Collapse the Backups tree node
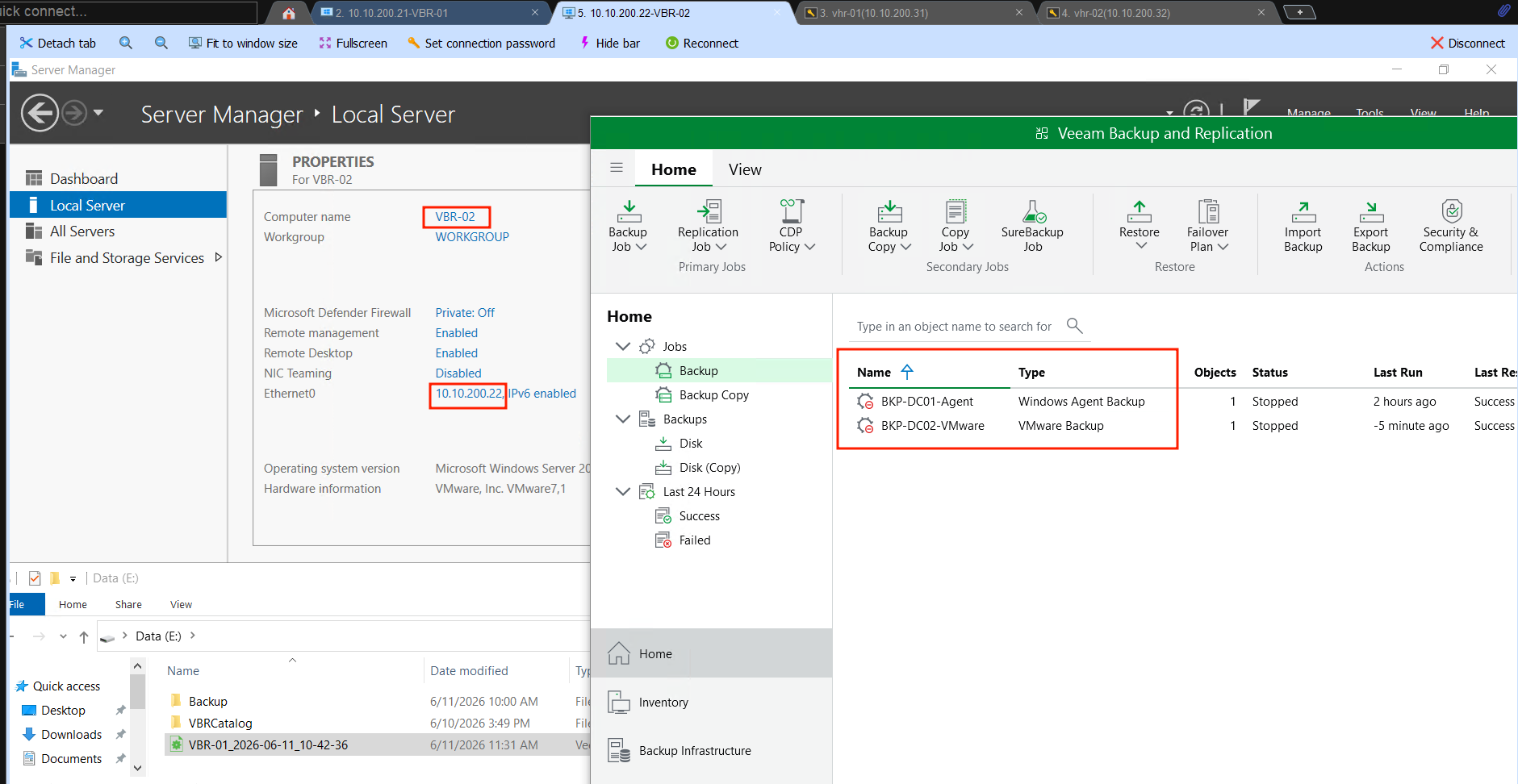Image resolution: width=1518 pixels, height=784 pixels. coord(622,419)
